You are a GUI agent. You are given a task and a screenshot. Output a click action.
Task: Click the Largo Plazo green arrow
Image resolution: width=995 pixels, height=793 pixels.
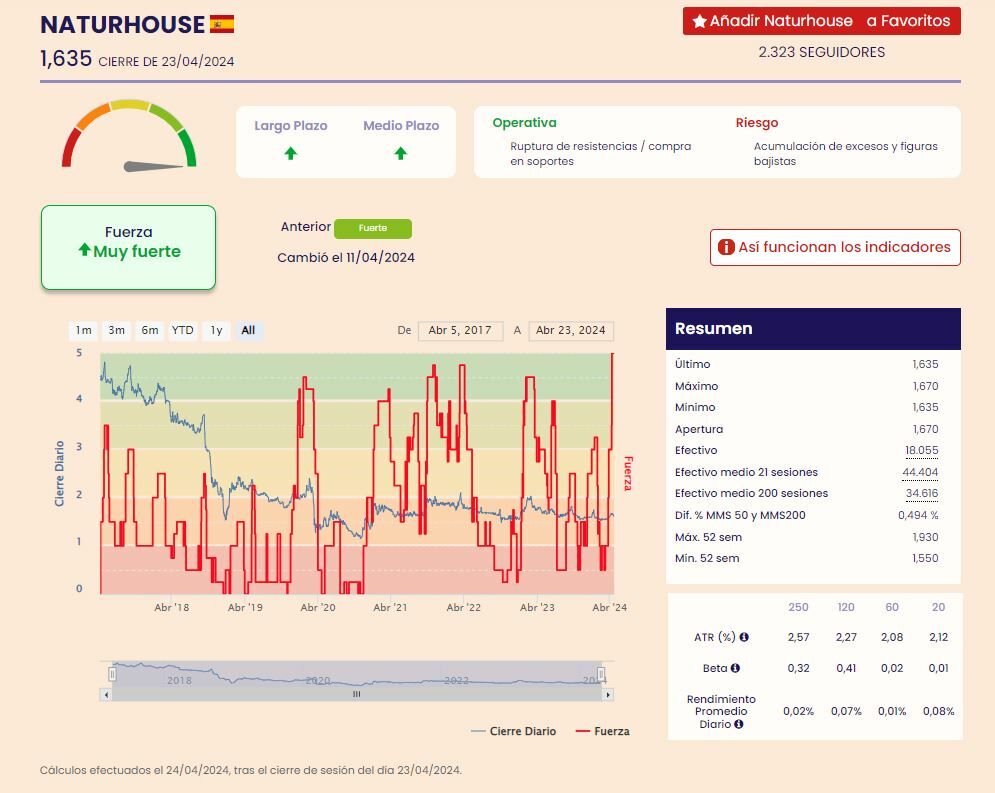pos(290,153)
